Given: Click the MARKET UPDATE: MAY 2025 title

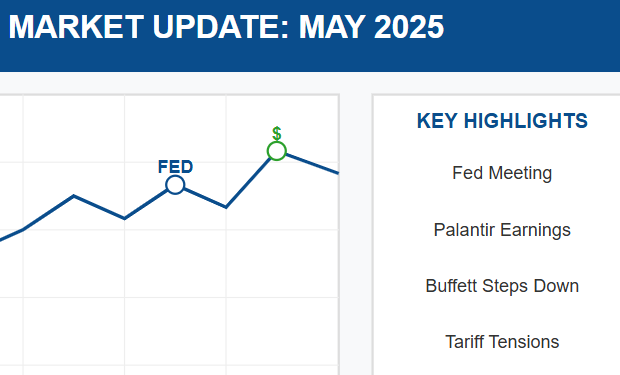Looking at the screenshot, I should [x=226, y=27].
